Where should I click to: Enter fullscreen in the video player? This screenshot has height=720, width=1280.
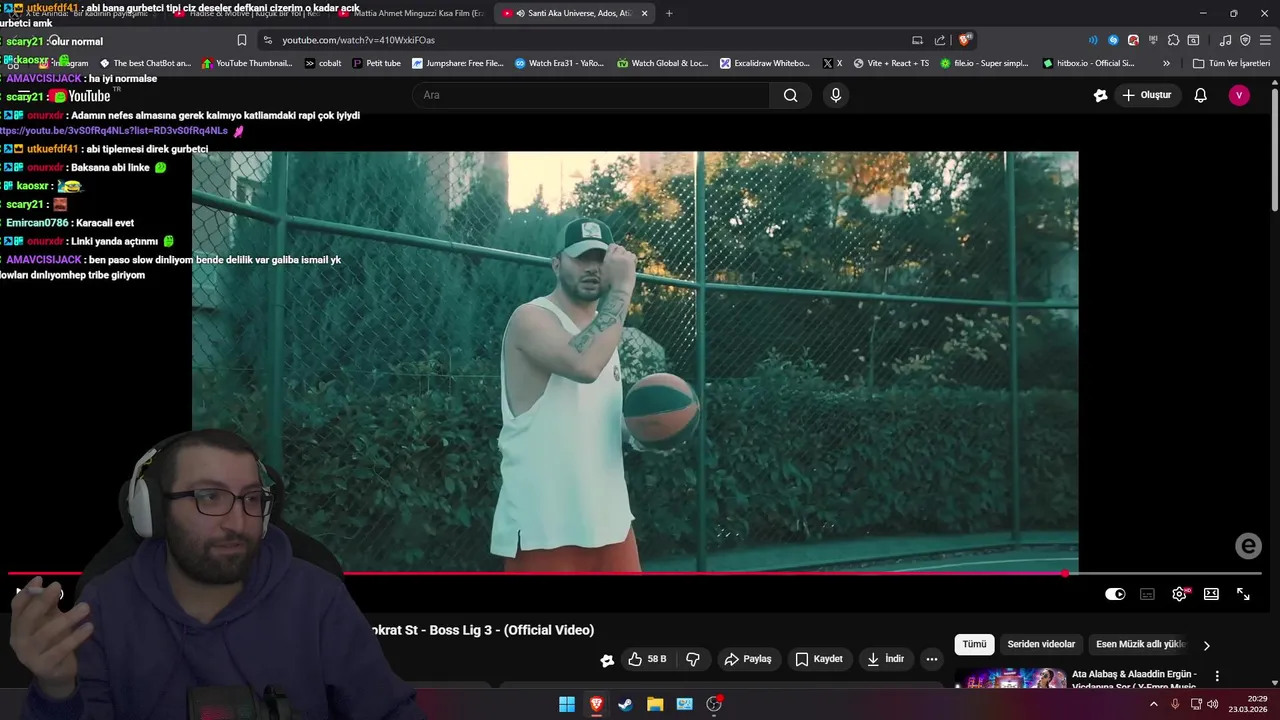tap(1243, 594)
